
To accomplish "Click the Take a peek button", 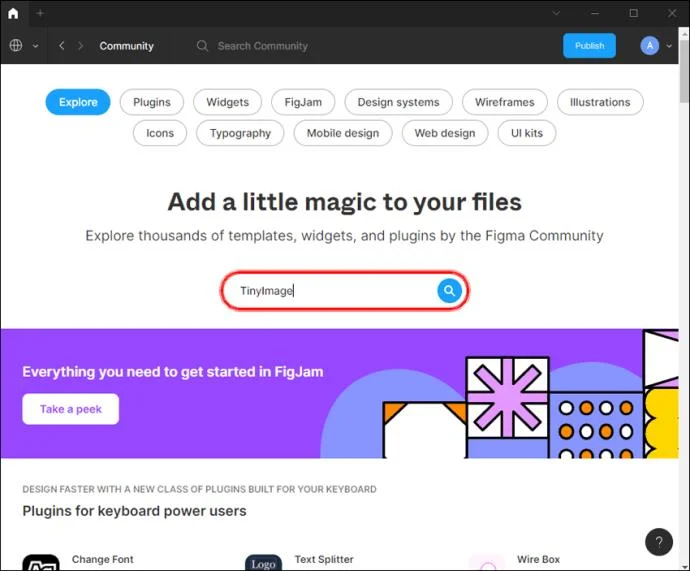I will coord(71,409).
